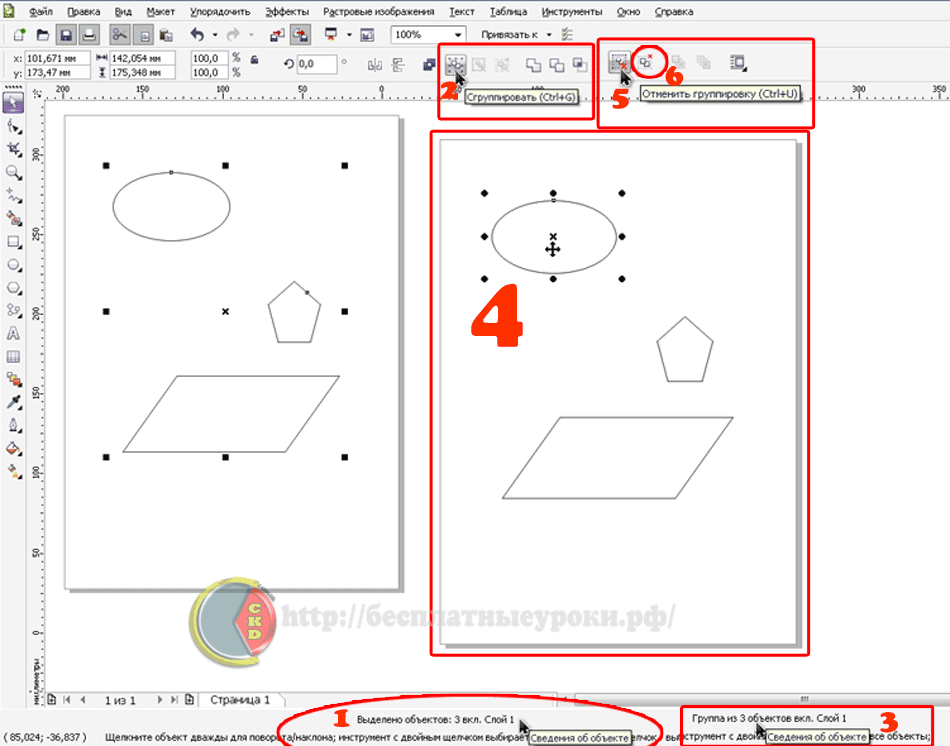Viewport: 950px width, 746px height.
Task: Click the Group (Сгруппировать) icon
Action: point(455,64)
